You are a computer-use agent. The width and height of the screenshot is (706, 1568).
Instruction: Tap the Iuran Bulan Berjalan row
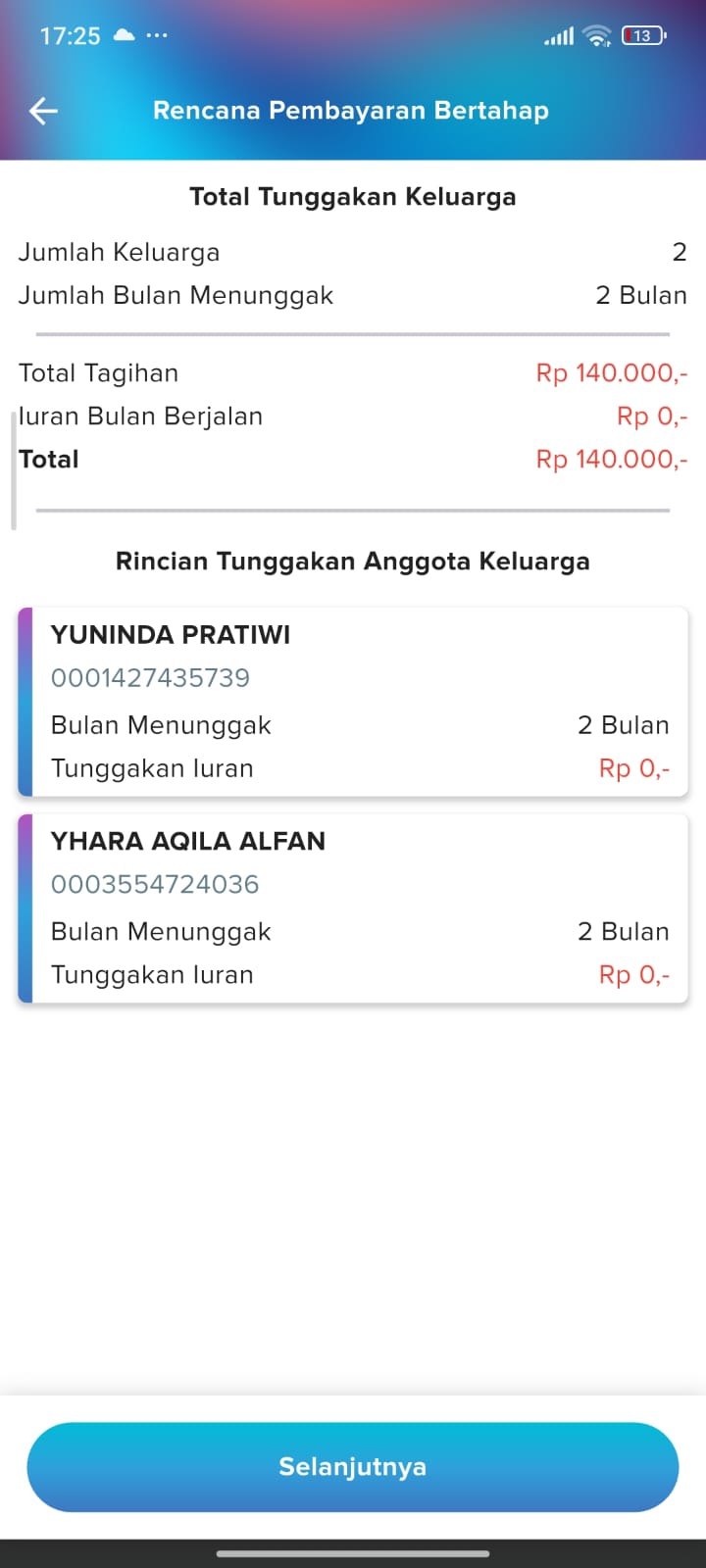click(x=353, y=416)
